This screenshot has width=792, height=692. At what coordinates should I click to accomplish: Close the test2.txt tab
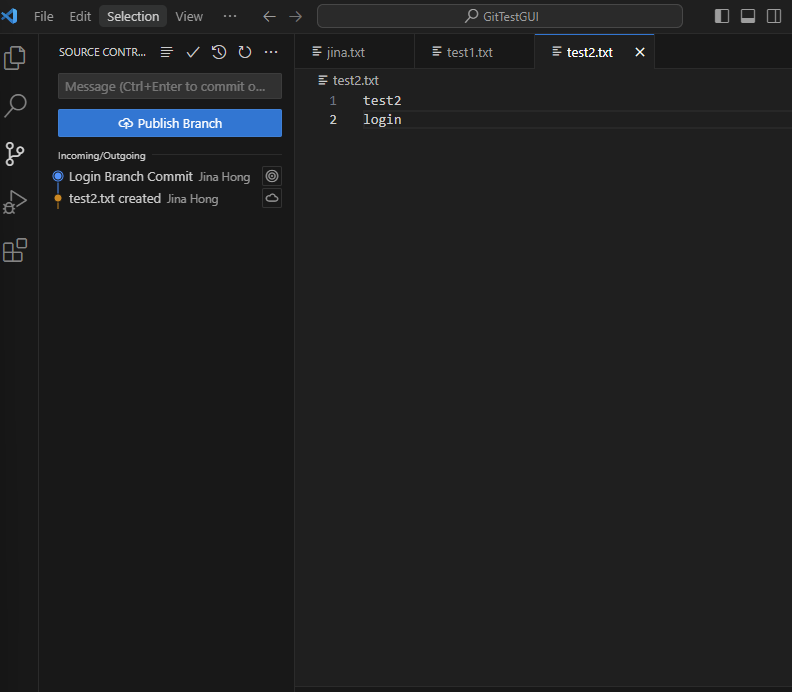coord(640,52)
